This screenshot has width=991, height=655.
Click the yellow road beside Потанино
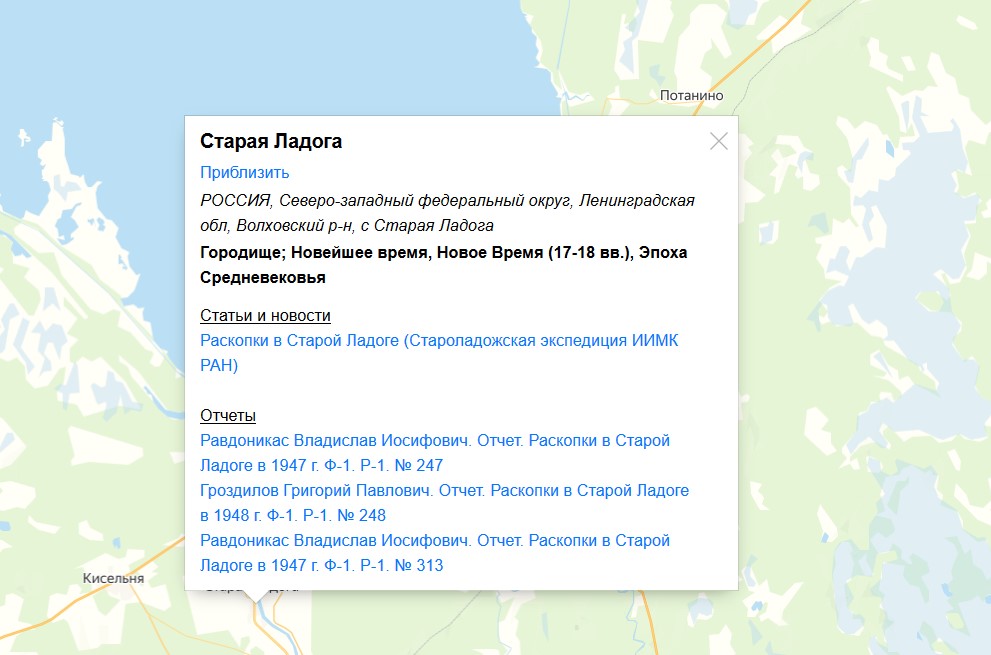point(752,58)
